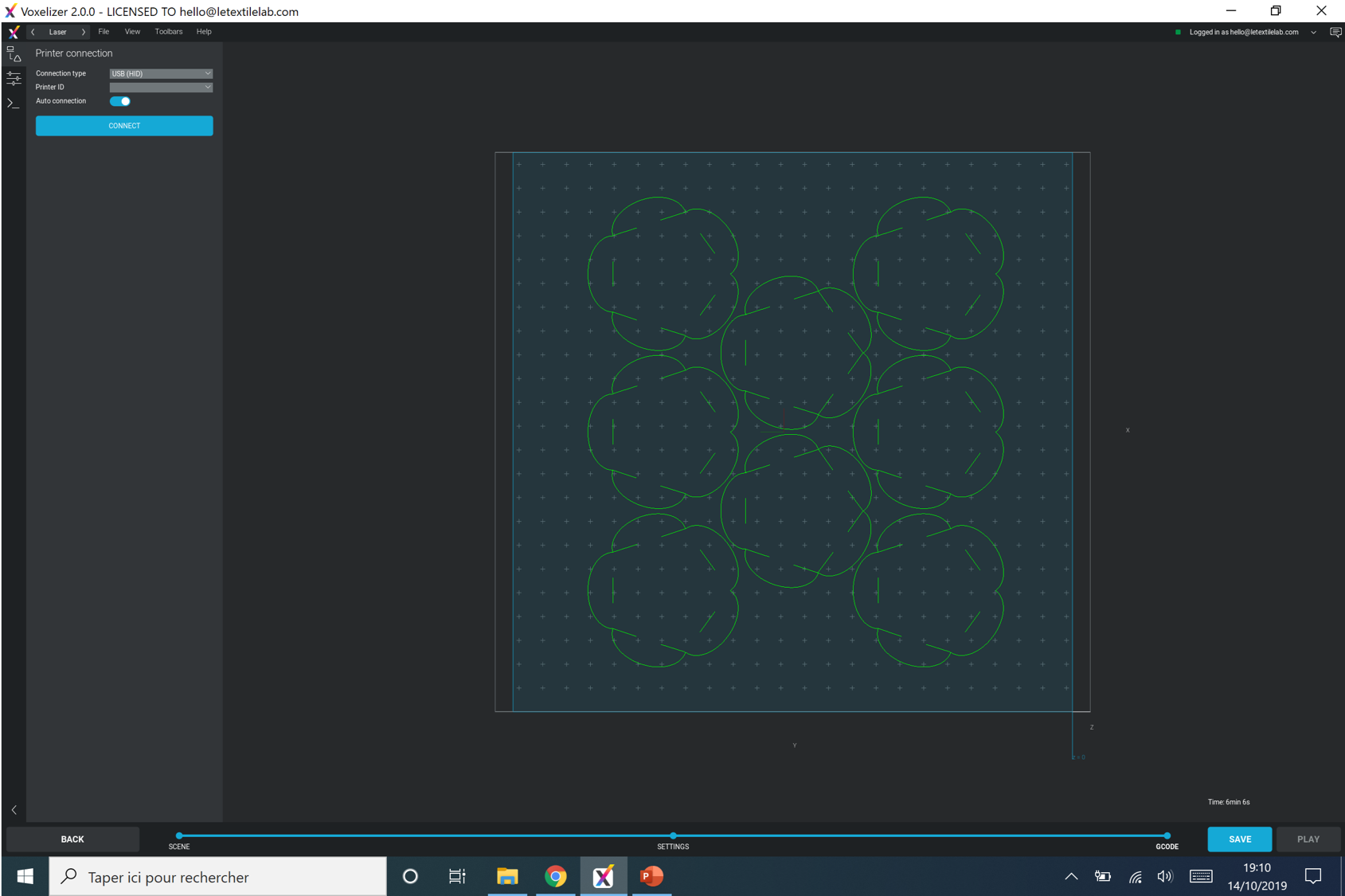Screen dimensions: 1345x896
Task: Open the Windows notification center icon
Action: pyautogui.click(x=1313, y=876)
